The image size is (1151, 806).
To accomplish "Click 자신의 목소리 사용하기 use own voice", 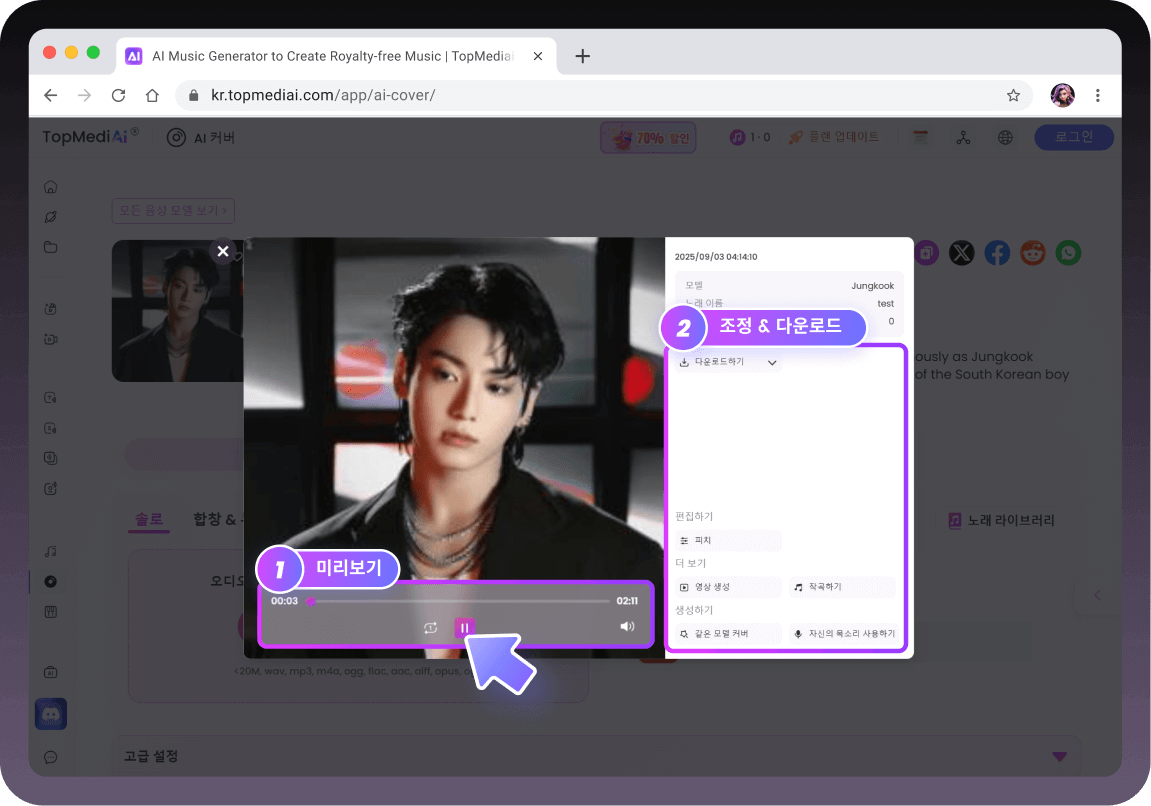I will click(841, 634).
